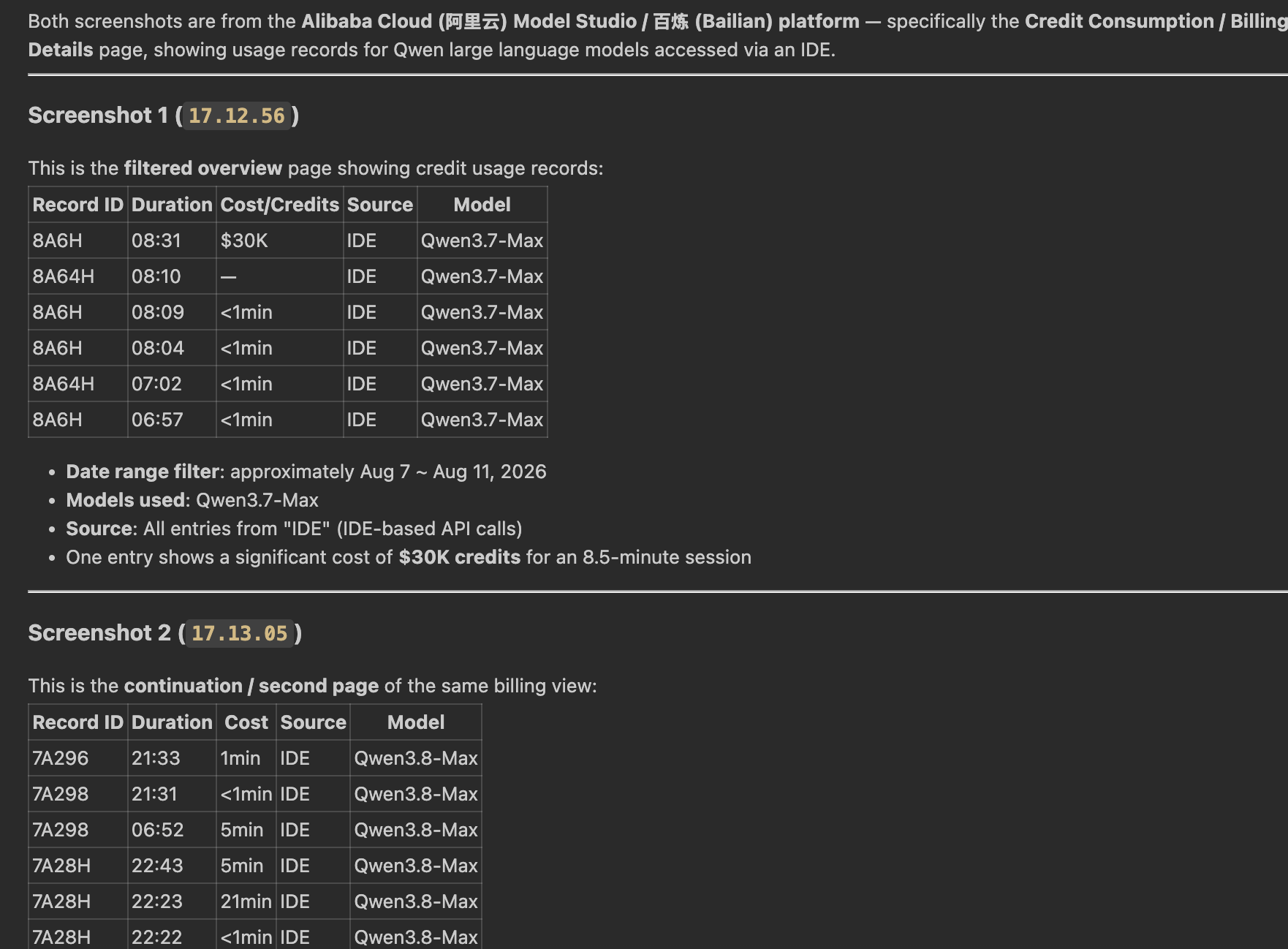
Task: Click "Model" header in the Screenshot 2 table
Action: tap(416, 722)
